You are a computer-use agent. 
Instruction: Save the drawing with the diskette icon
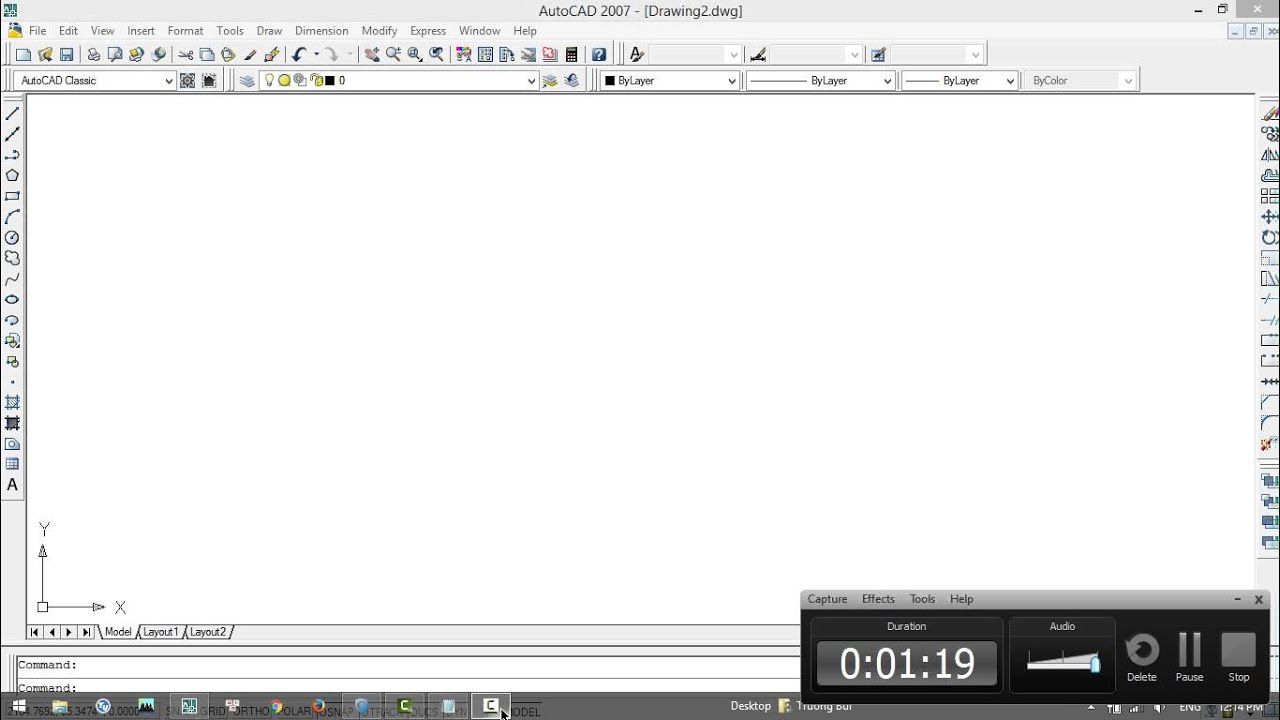pos(67,55)
